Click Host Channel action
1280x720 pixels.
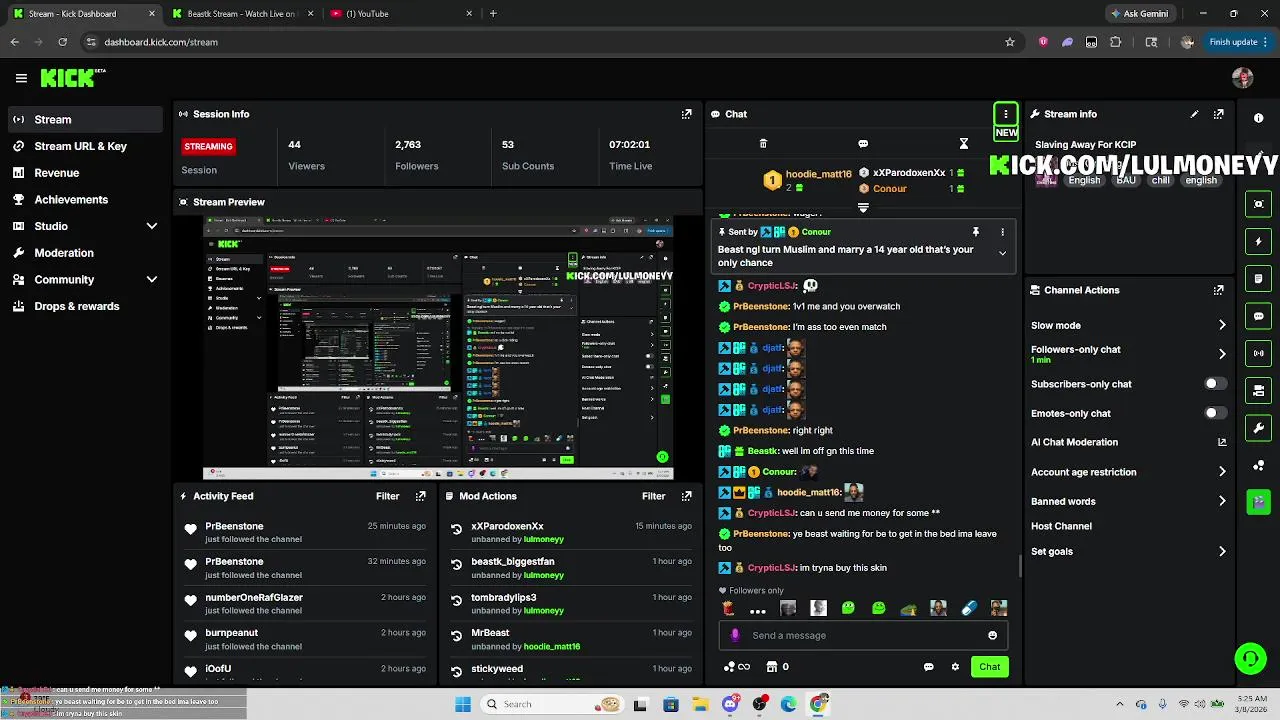pyautogui.click(x=1061, y=526)
